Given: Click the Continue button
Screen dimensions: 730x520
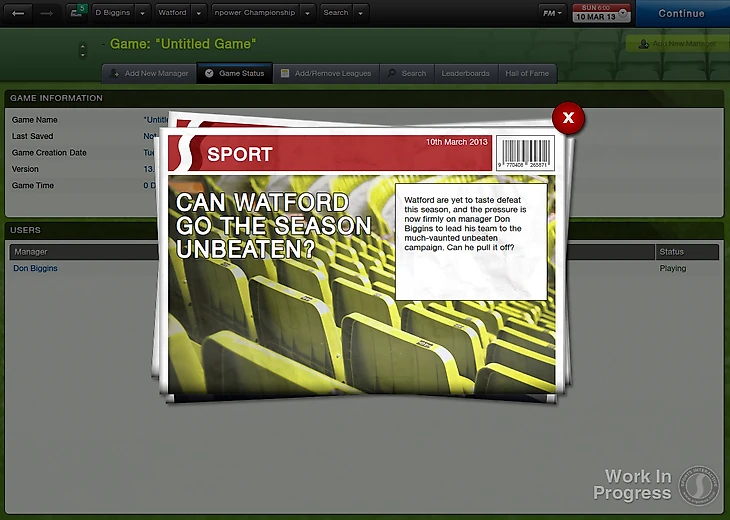Looking at the screenshot, I should click(681, 14).
